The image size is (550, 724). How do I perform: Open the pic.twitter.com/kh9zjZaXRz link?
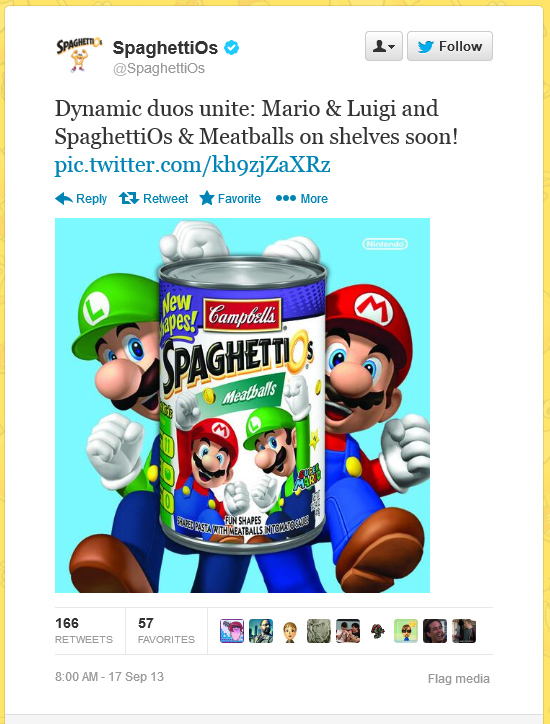point(193,164)
